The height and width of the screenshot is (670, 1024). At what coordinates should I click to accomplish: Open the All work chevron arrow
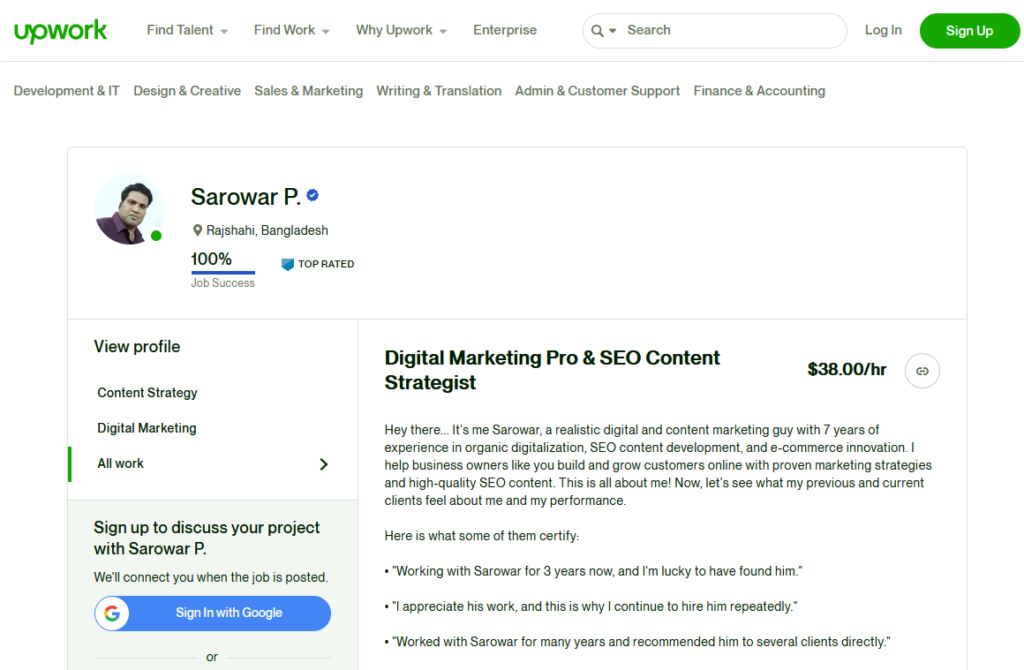coord(323,464)
